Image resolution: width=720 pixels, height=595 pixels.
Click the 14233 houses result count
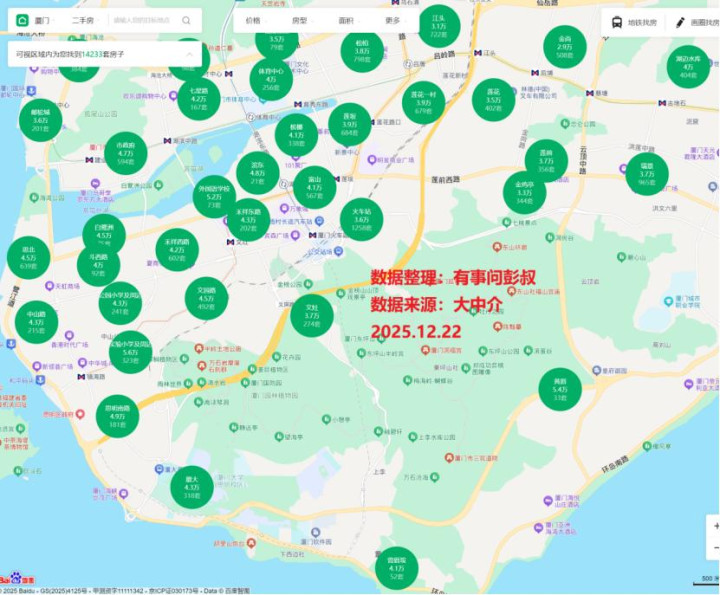tap(92, 54)
